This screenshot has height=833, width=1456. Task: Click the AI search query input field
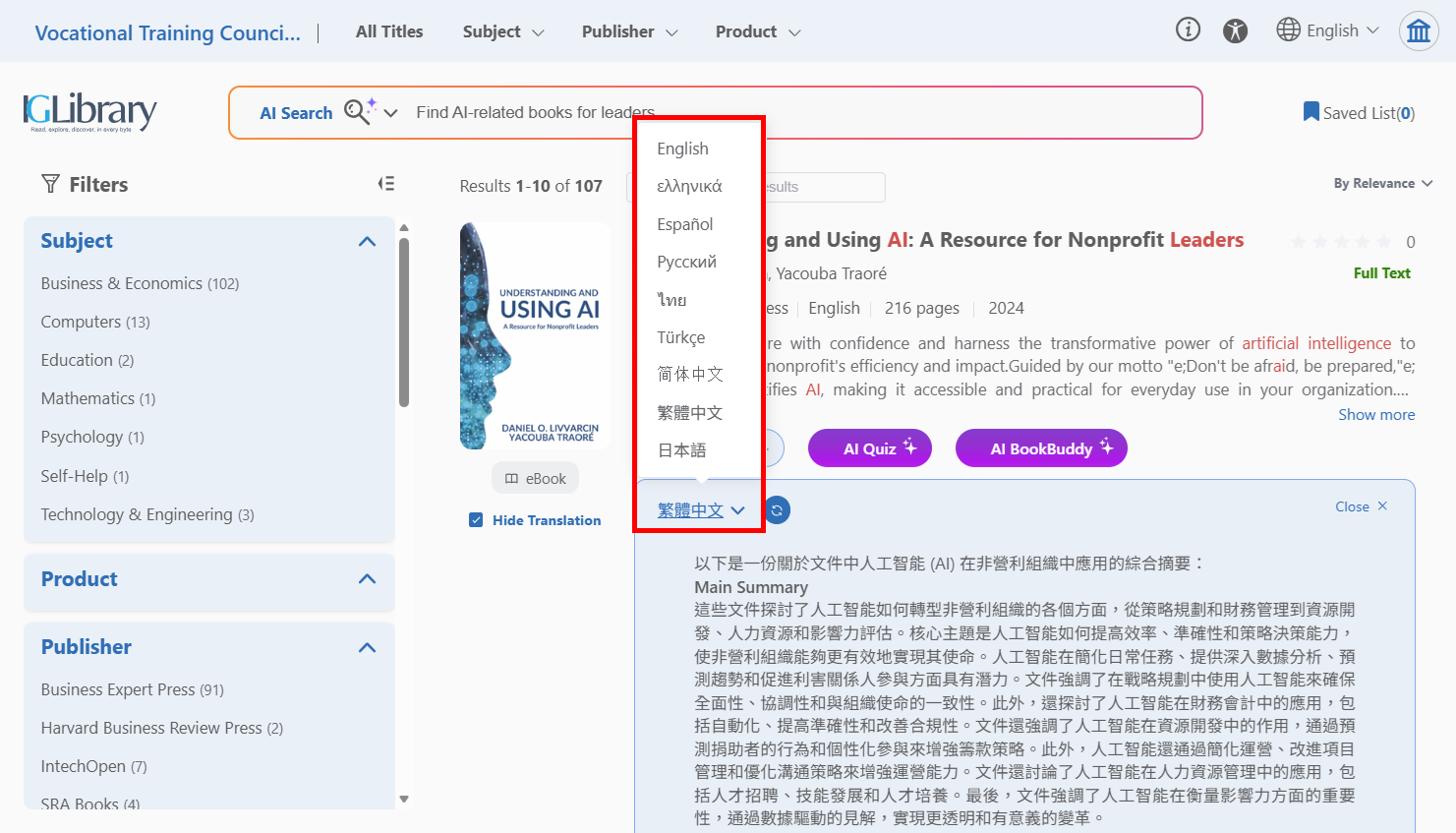(800, 113)
